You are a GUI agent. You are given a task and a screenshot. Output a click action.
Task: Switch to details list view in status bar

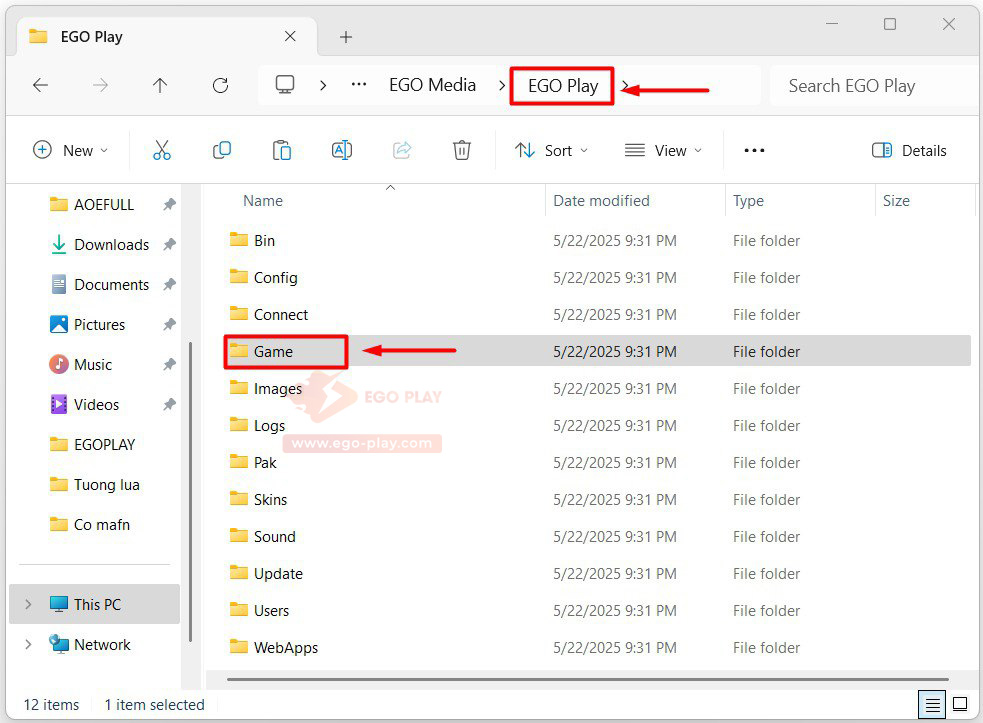click(932, 705)
